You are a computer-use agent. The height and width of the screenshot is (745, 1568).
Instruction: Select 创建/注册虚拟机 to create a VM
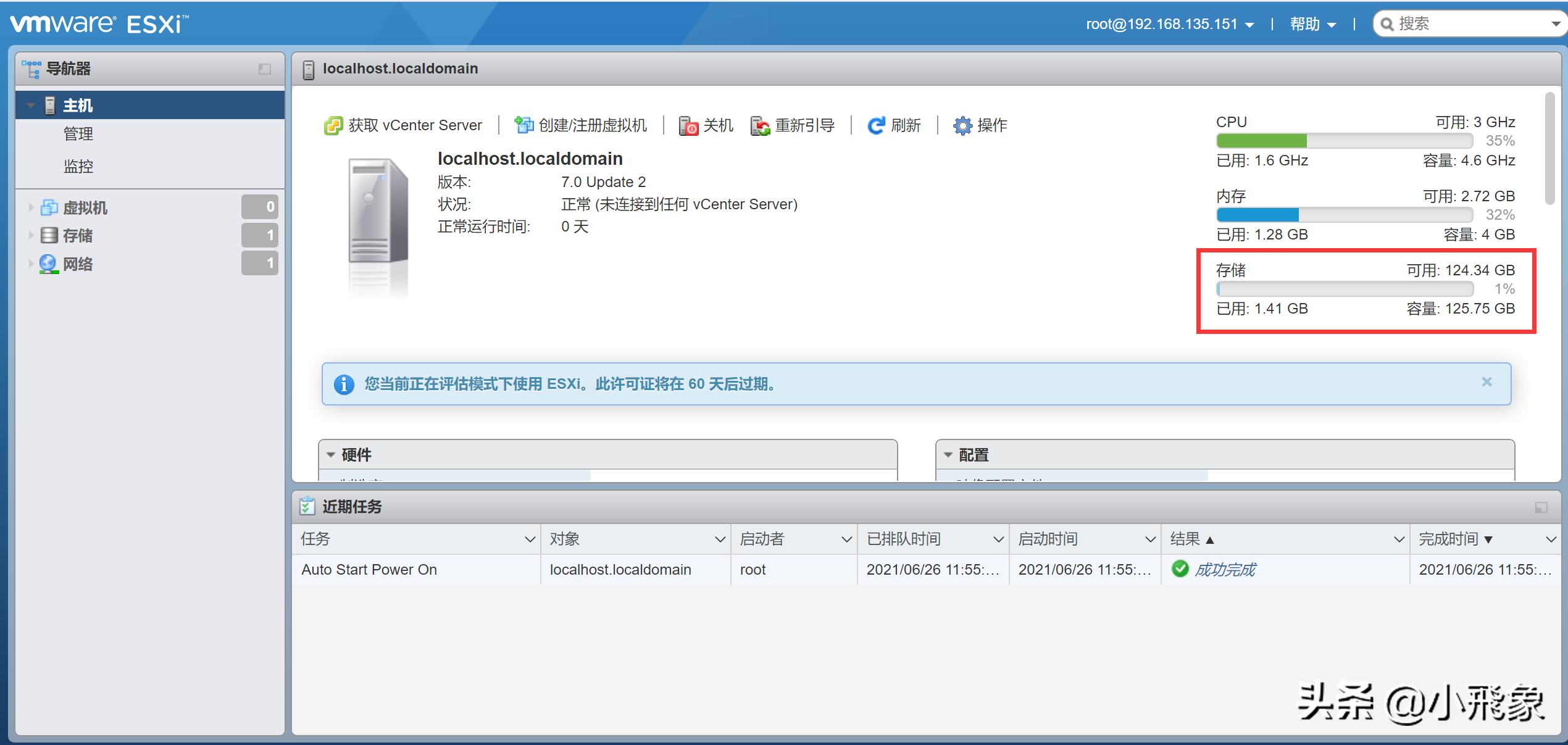524,125
